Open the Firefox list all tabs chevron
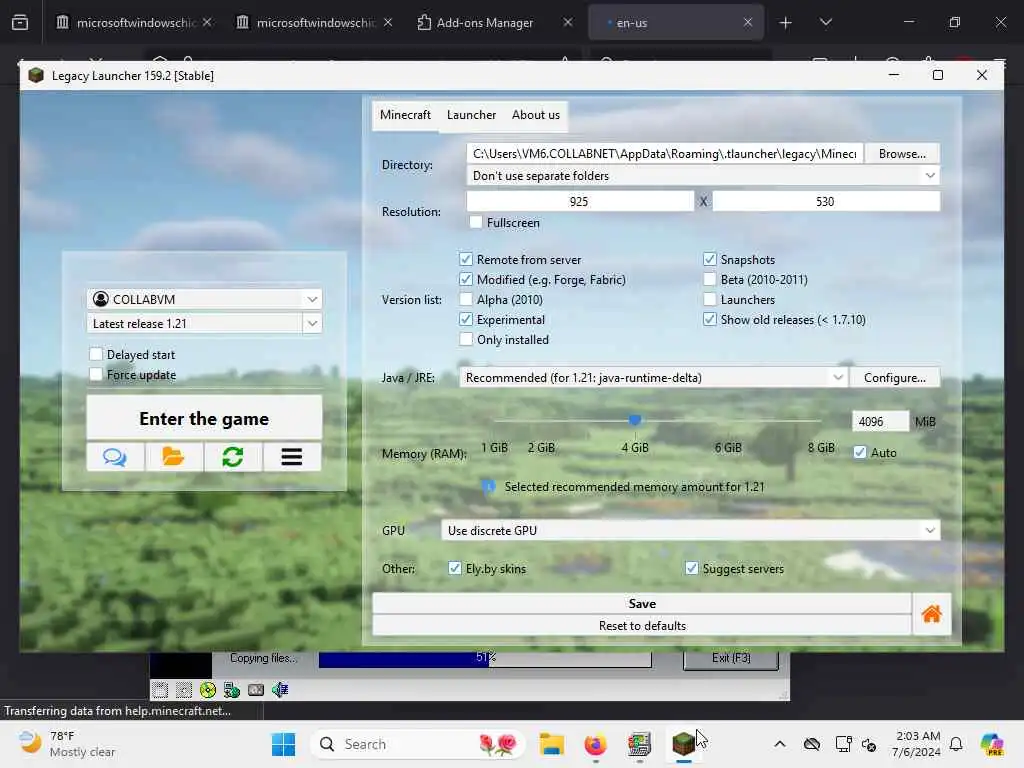Image resolution: width=1024 pixels, height=768 pixels. (x=826, y=23)
